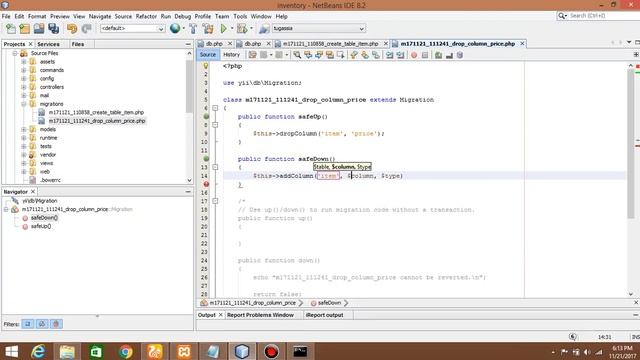The image size is (640, 360).
Task: Click the red error marker on line 15
Action: point(206,184)
